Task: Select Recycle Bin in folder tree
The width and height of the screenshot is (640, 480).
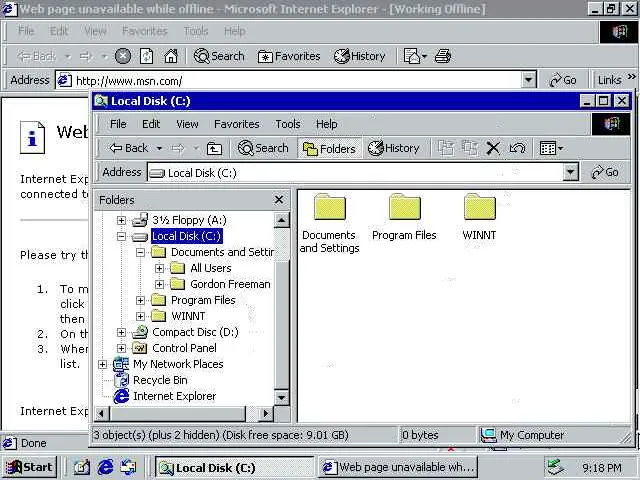Action: (160, 380)
